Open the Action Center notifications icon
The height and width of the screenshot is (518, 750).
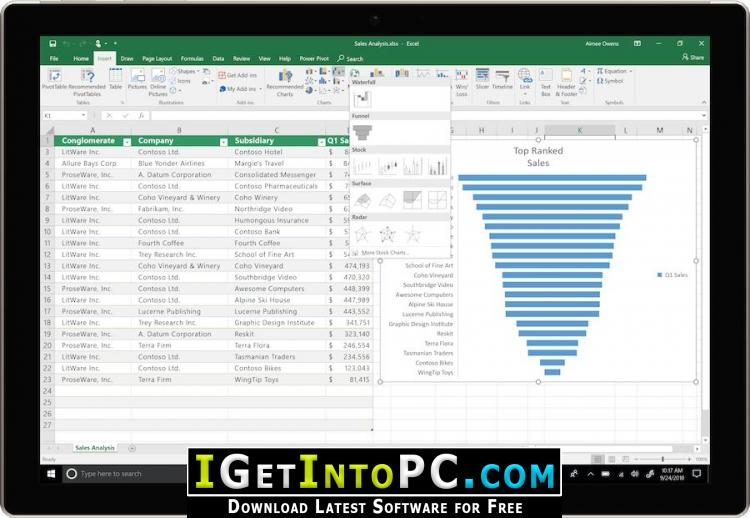(696, 474)
